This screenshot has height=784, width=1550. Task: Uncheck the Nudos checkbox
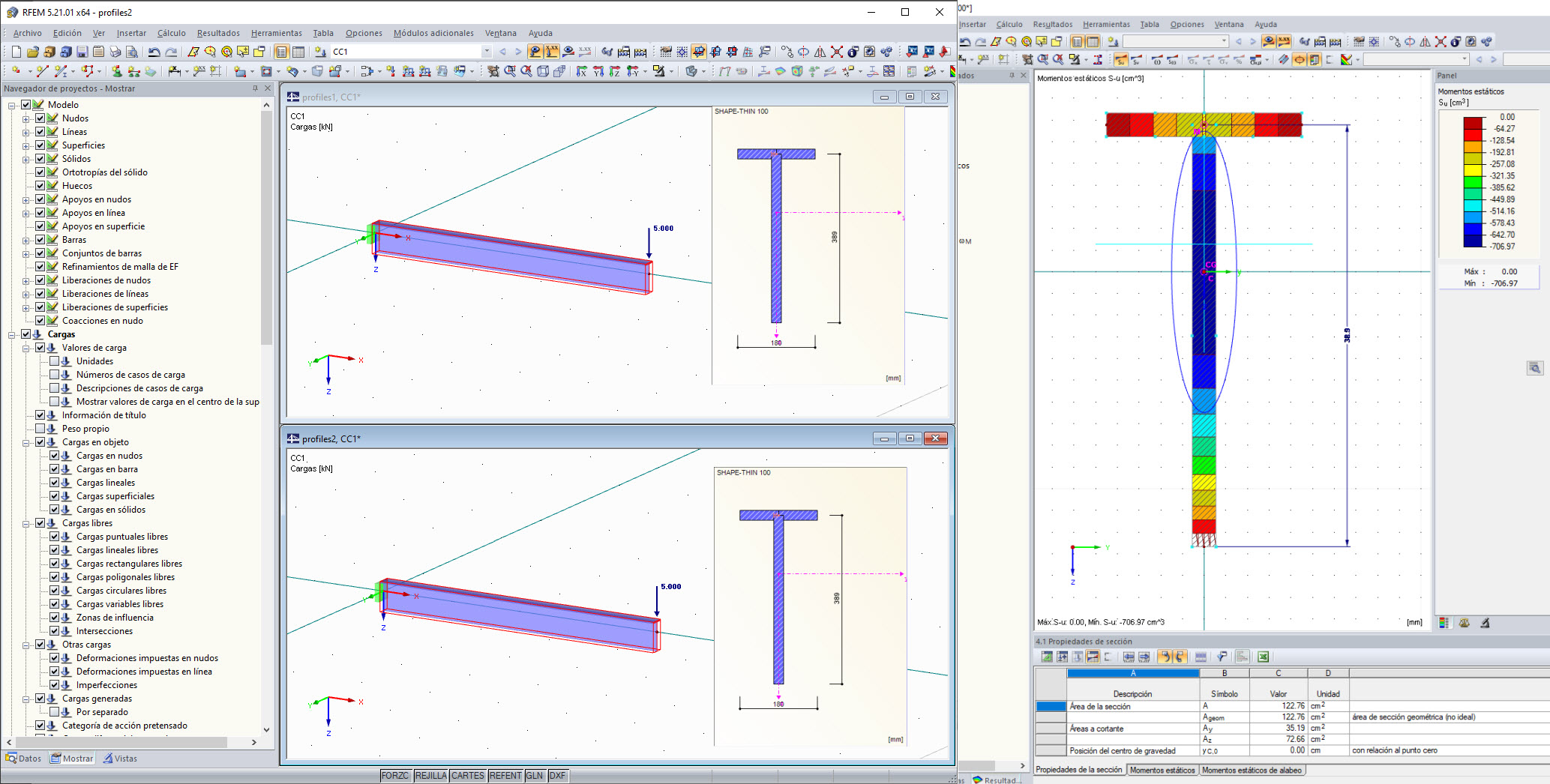click(40, 118)
